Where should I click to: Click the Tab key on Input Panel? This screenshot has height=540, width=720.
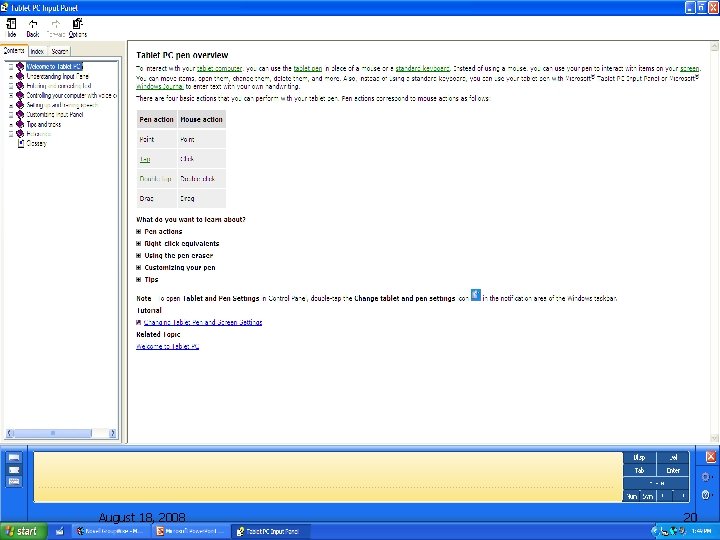pos(639,470)
